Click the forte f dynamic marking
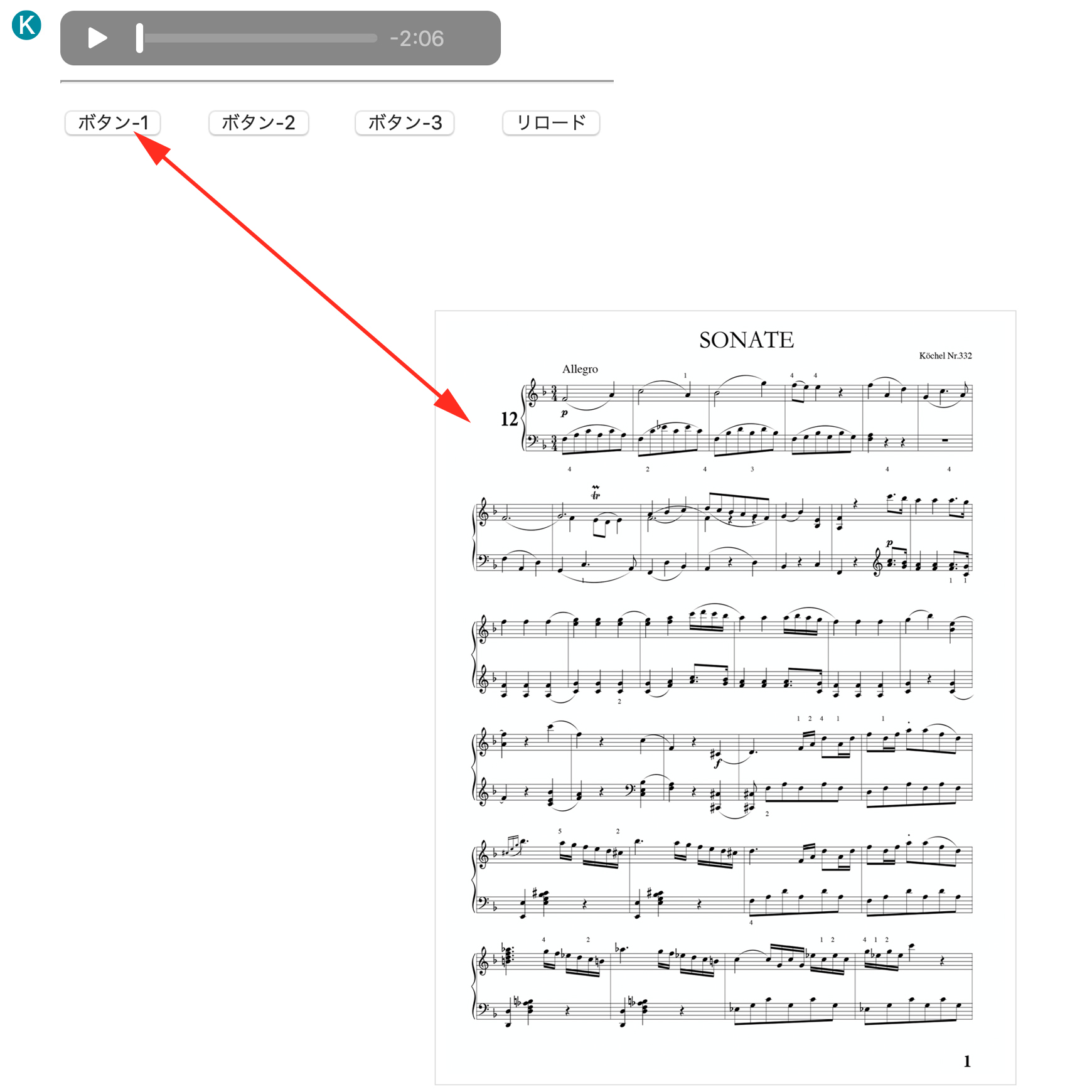 pos(717,763)
